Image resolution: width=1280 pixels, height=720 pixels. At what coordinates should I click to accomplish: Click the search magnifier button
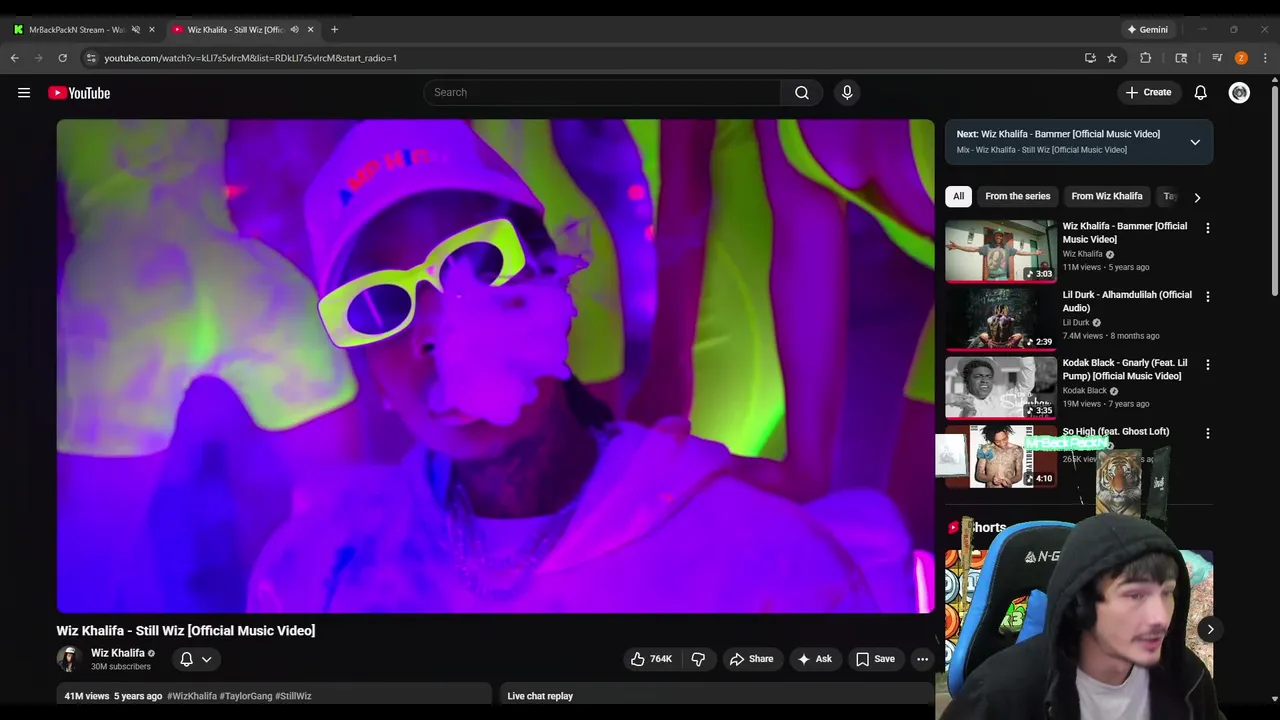[802, 93]
